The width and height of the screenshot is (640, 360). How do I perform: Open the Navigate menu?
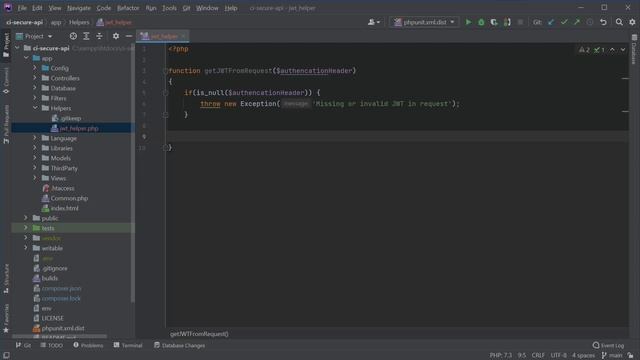(79, 8)
